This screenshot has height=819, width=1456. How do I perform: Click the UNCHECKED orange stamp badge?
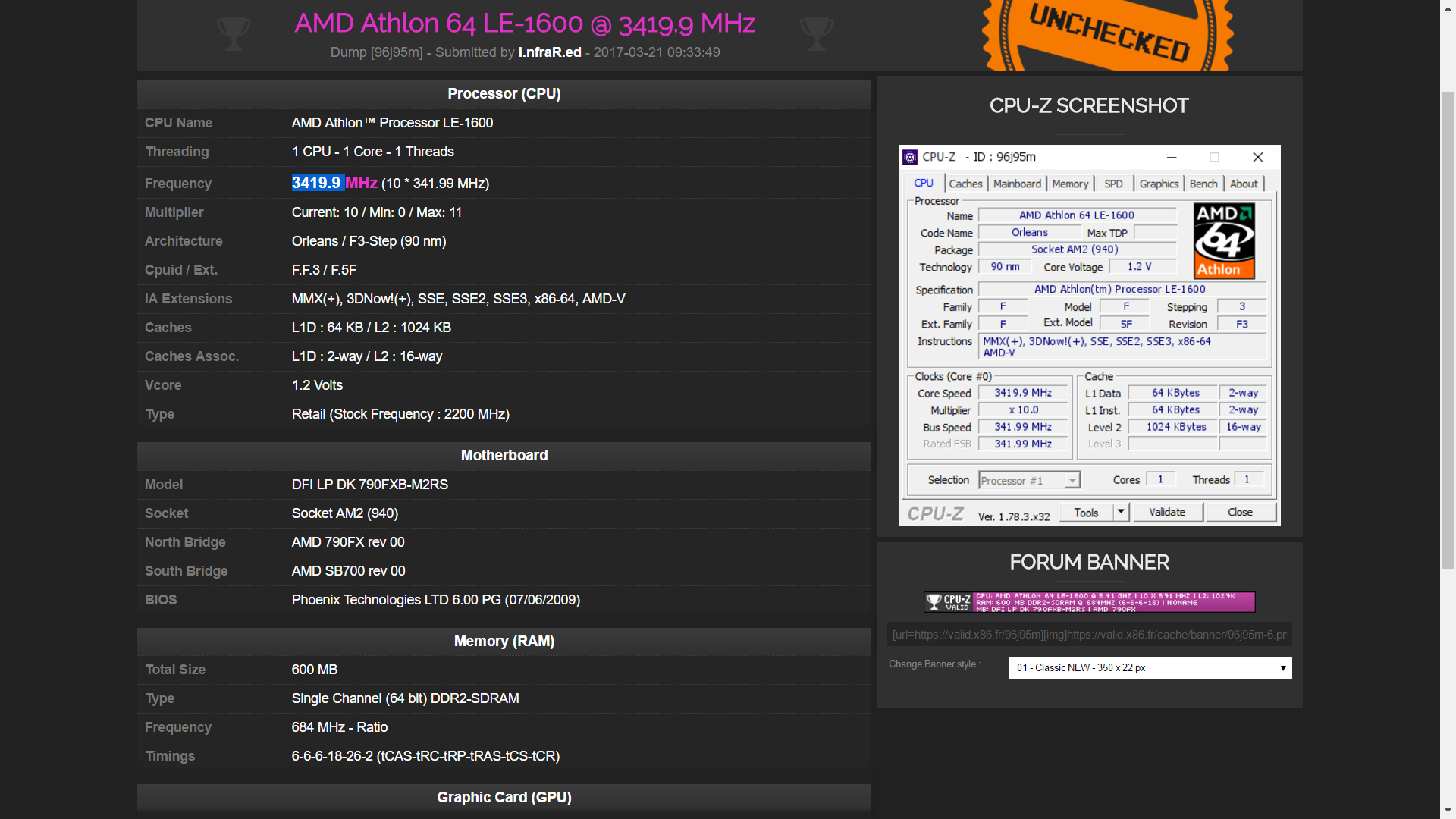[x=1108, y=34]
